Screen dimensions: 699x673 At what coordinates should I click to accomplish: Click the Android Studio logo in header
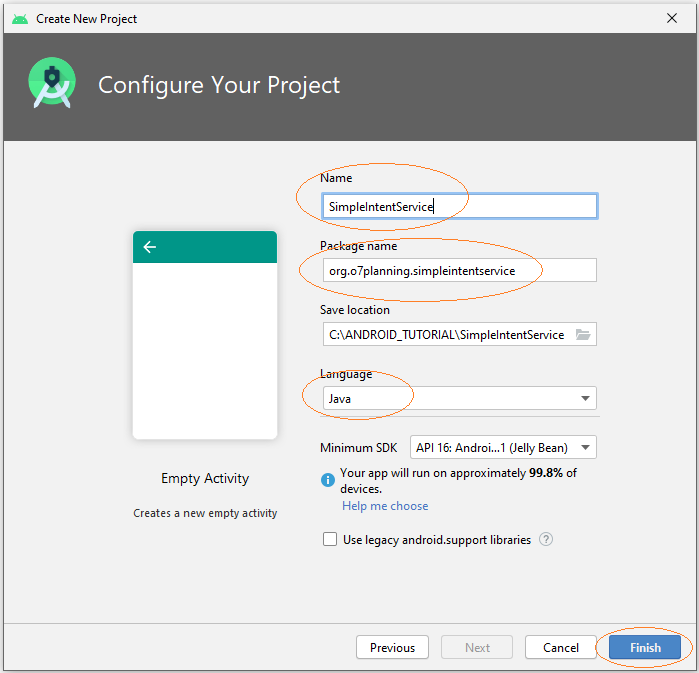tap(52, 82)
